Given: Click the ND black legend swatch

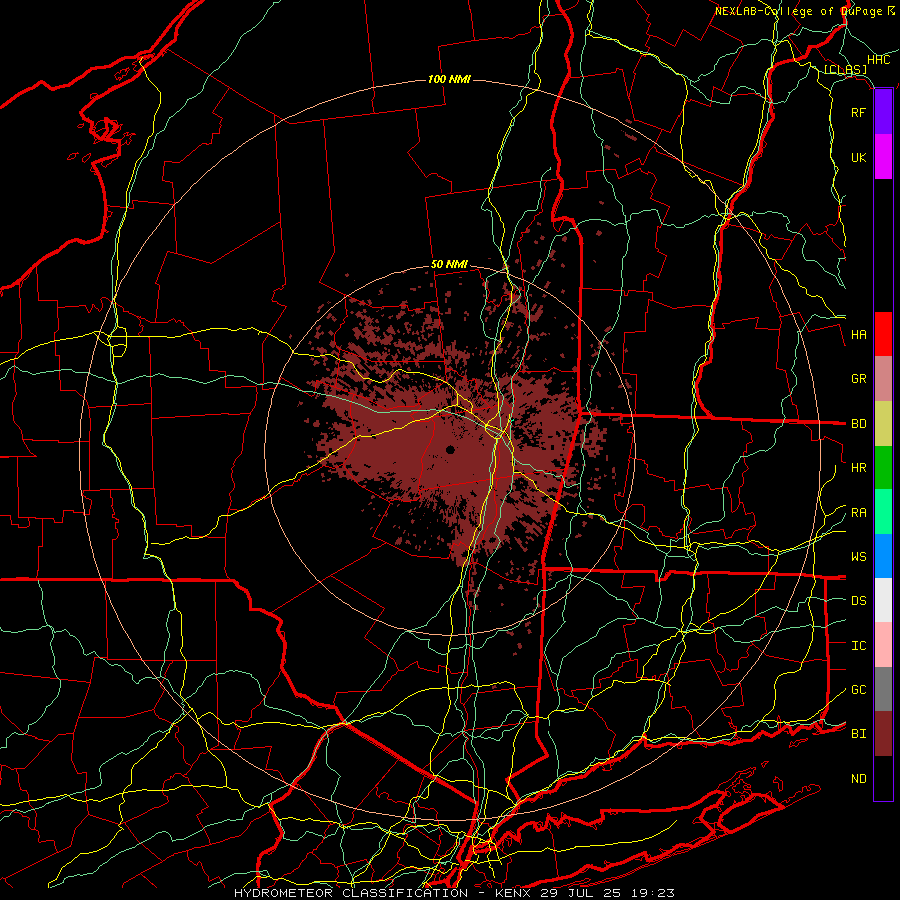Looking at the screenshot, I should tap(883, 778).
